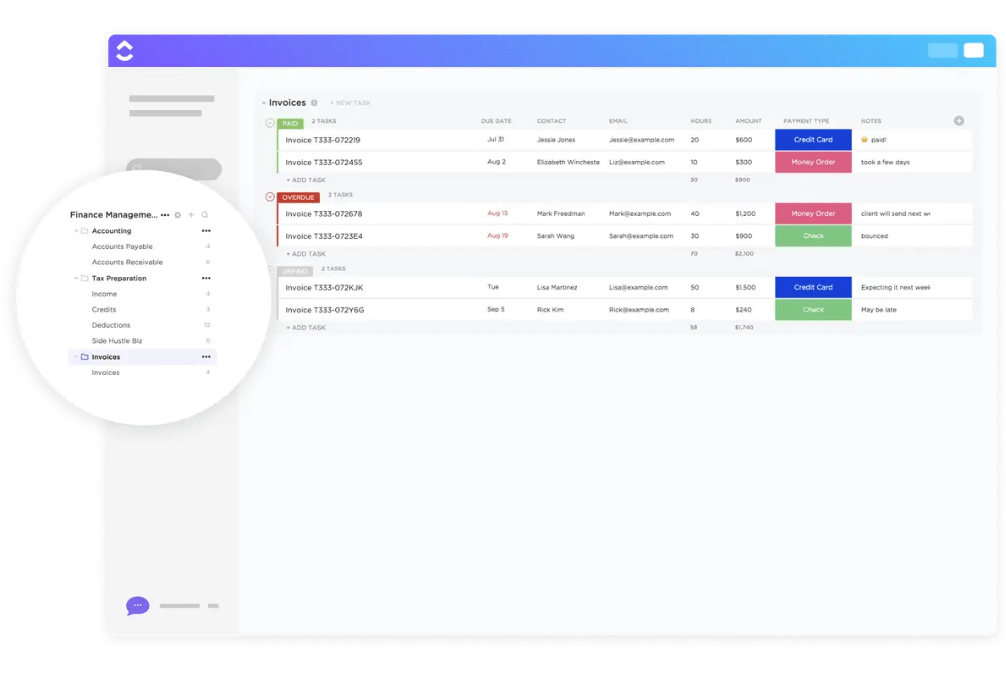This screenshot has width=1006, height=675.
Task: Collapse the PAID status group
Action: 270,123
